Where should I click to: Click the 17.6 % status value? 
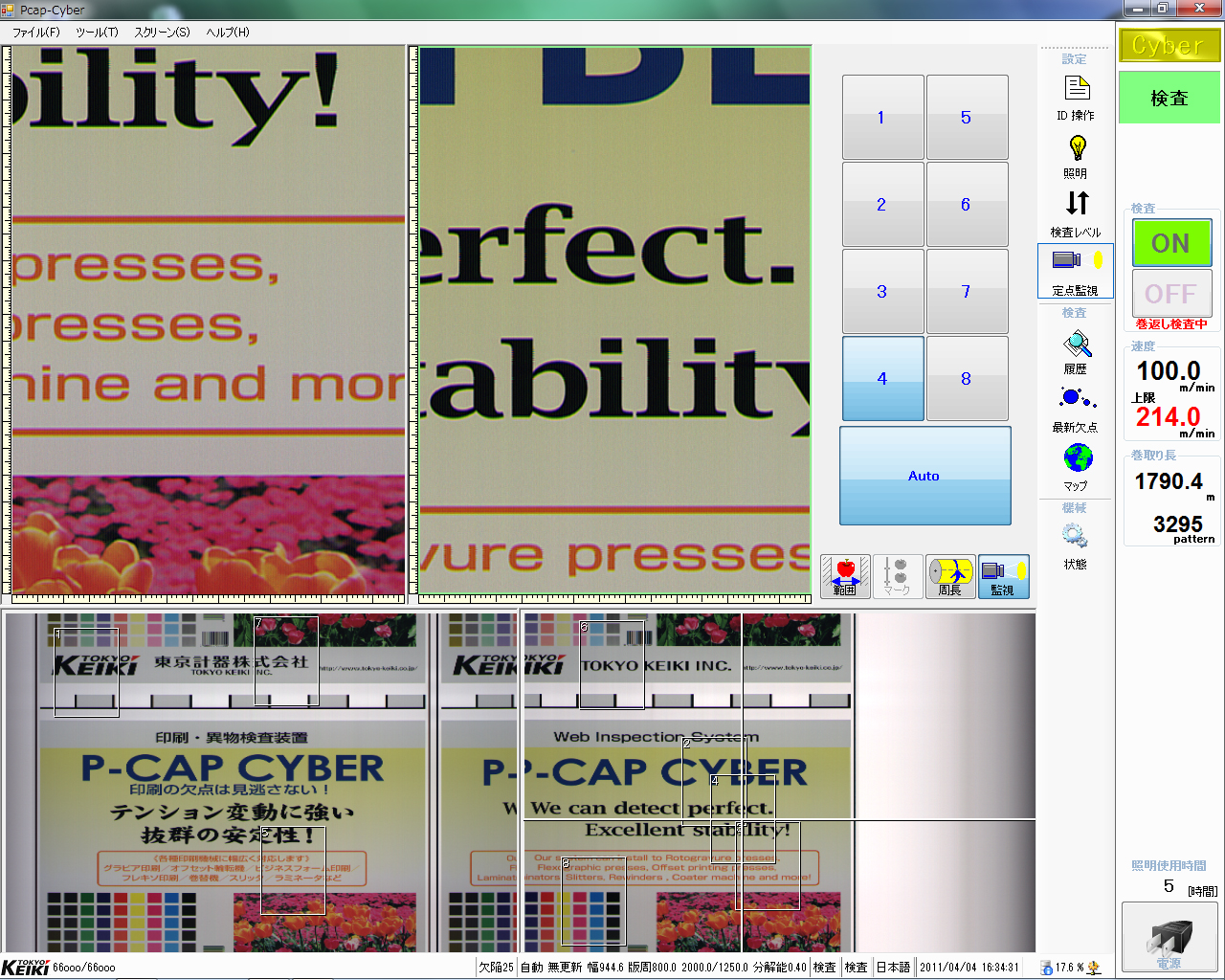(x=1070, y=968)
